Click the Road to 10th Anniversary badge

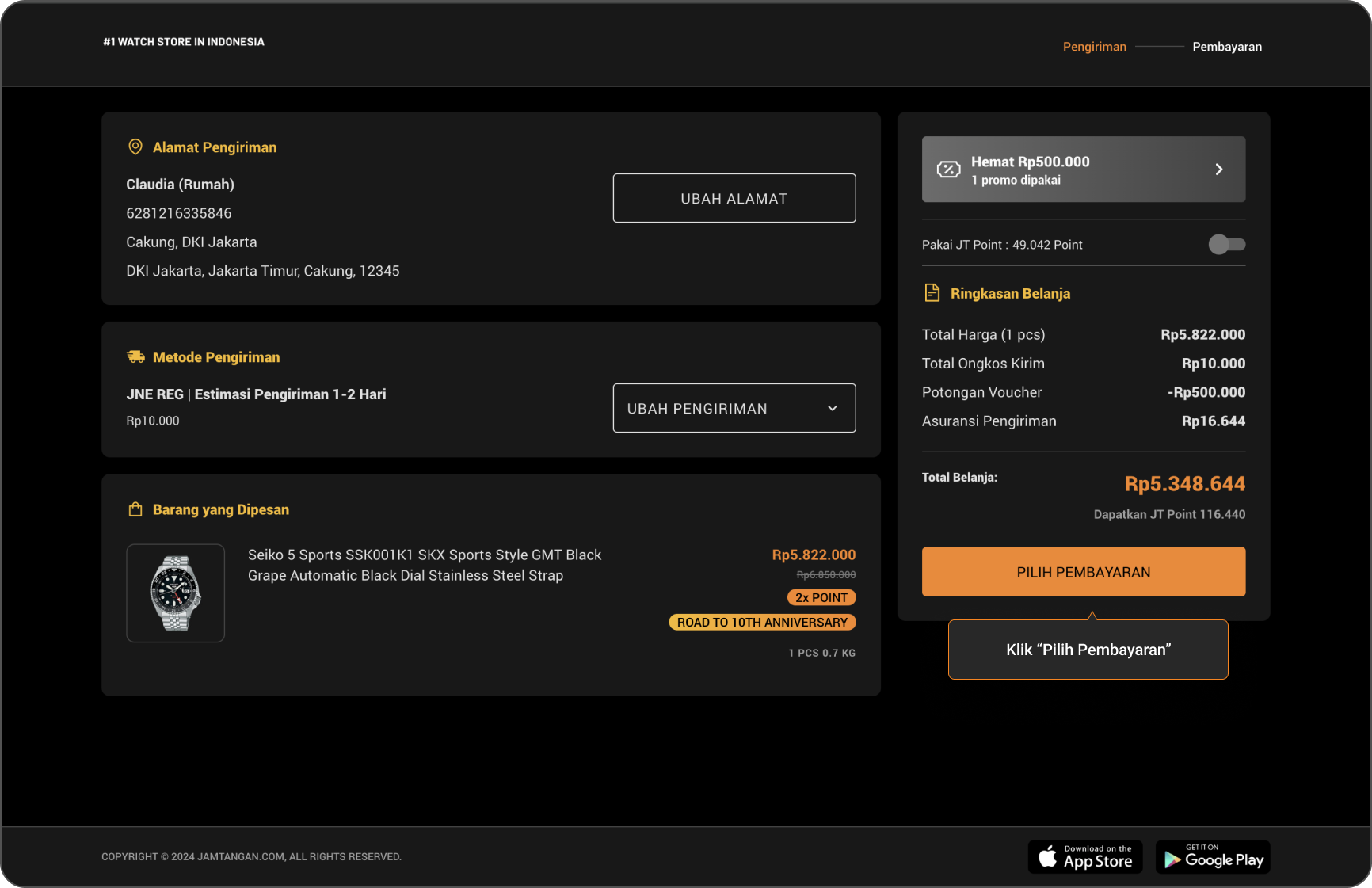click(762, 623)
